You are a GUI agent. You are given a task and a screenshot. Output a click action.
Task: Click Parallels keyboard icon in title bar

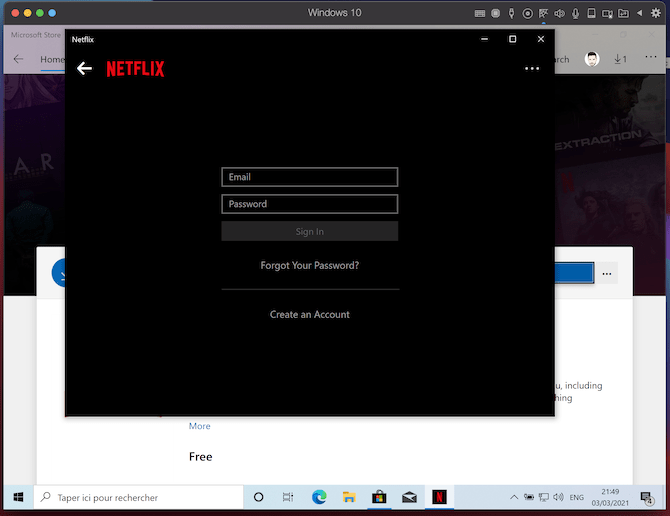[x=479, y=14]
